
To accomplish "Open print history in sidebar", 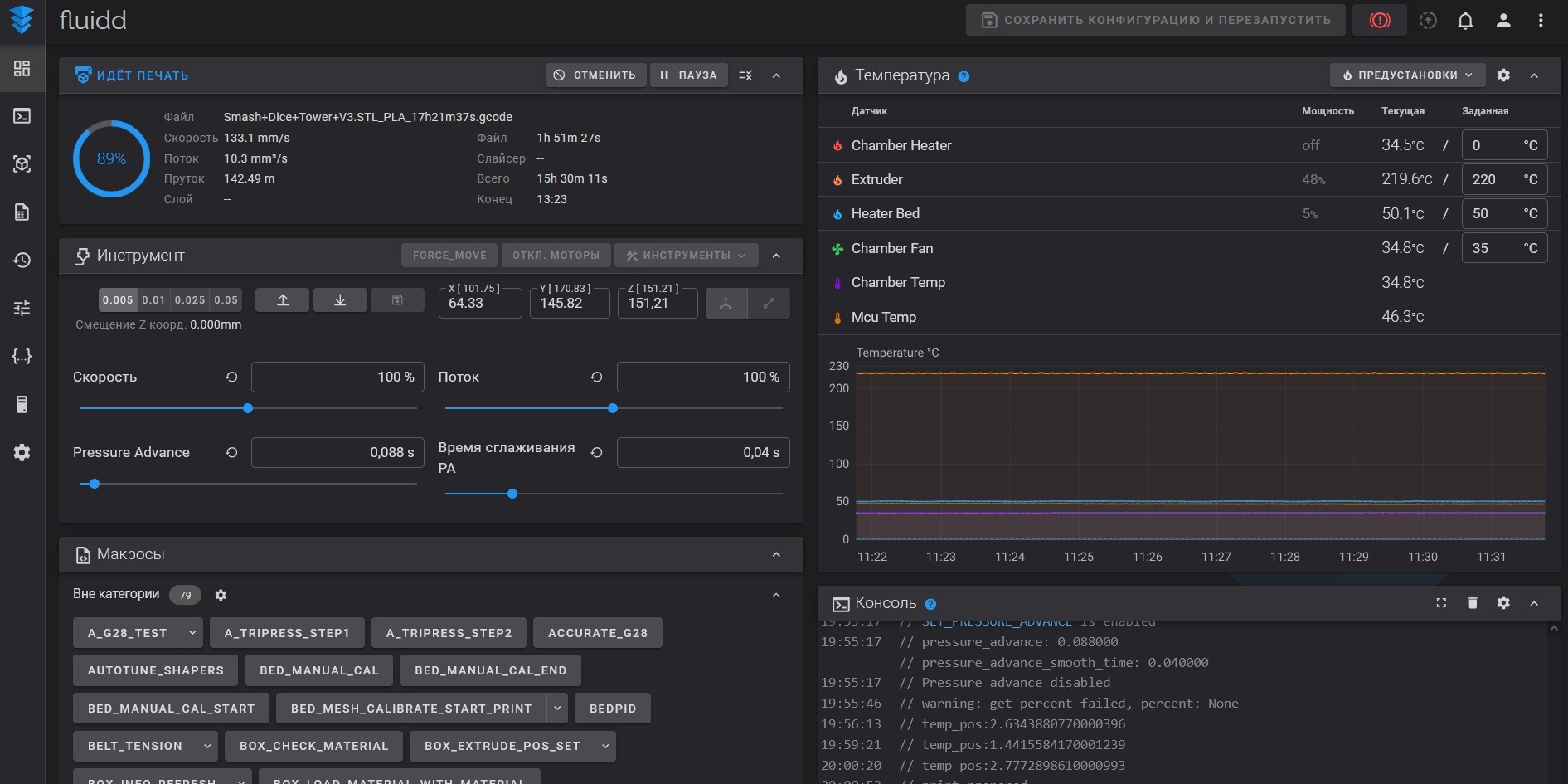I will 22,261.
